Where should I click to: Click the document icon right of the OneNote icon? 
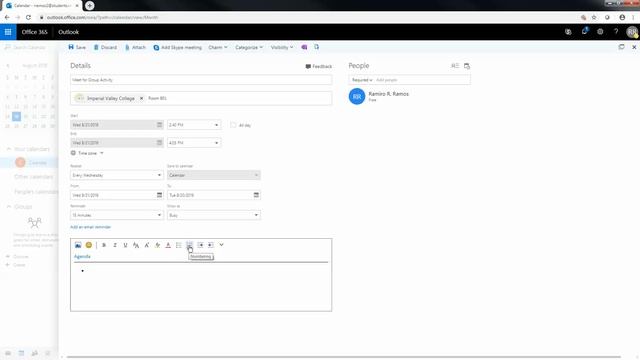point(316,47)
